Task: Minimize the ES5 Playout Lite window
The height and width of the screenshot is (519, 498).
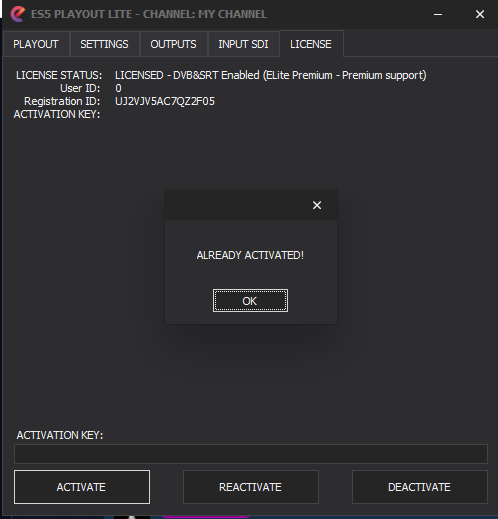Action: coord(438,14)
